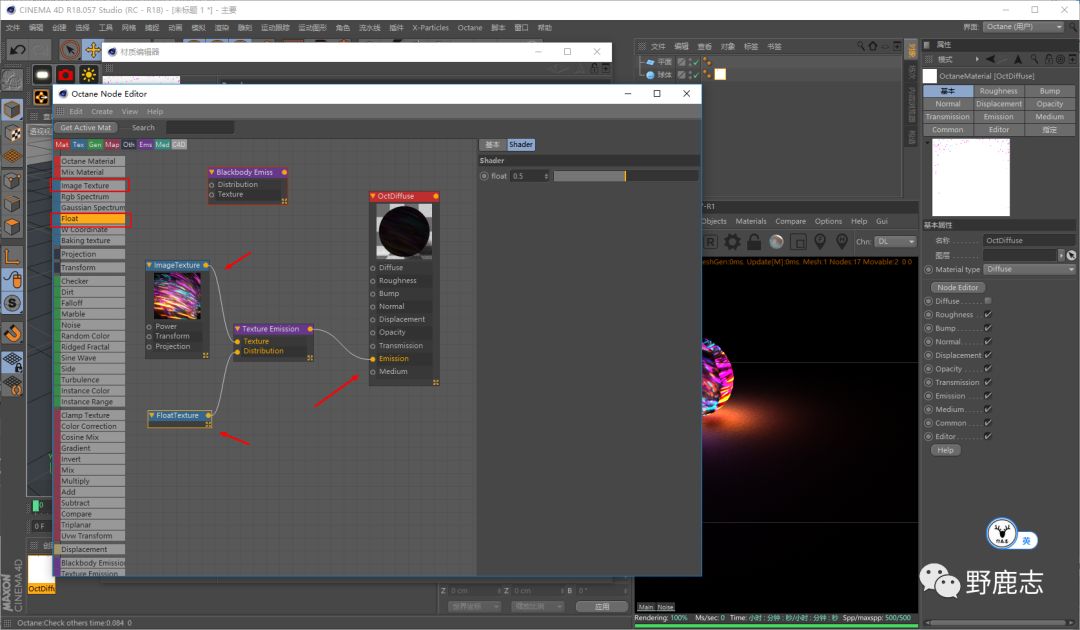This screenshot has height=630, width=1080.
Task: Adjust the float value slider
Action: [625, 176]
